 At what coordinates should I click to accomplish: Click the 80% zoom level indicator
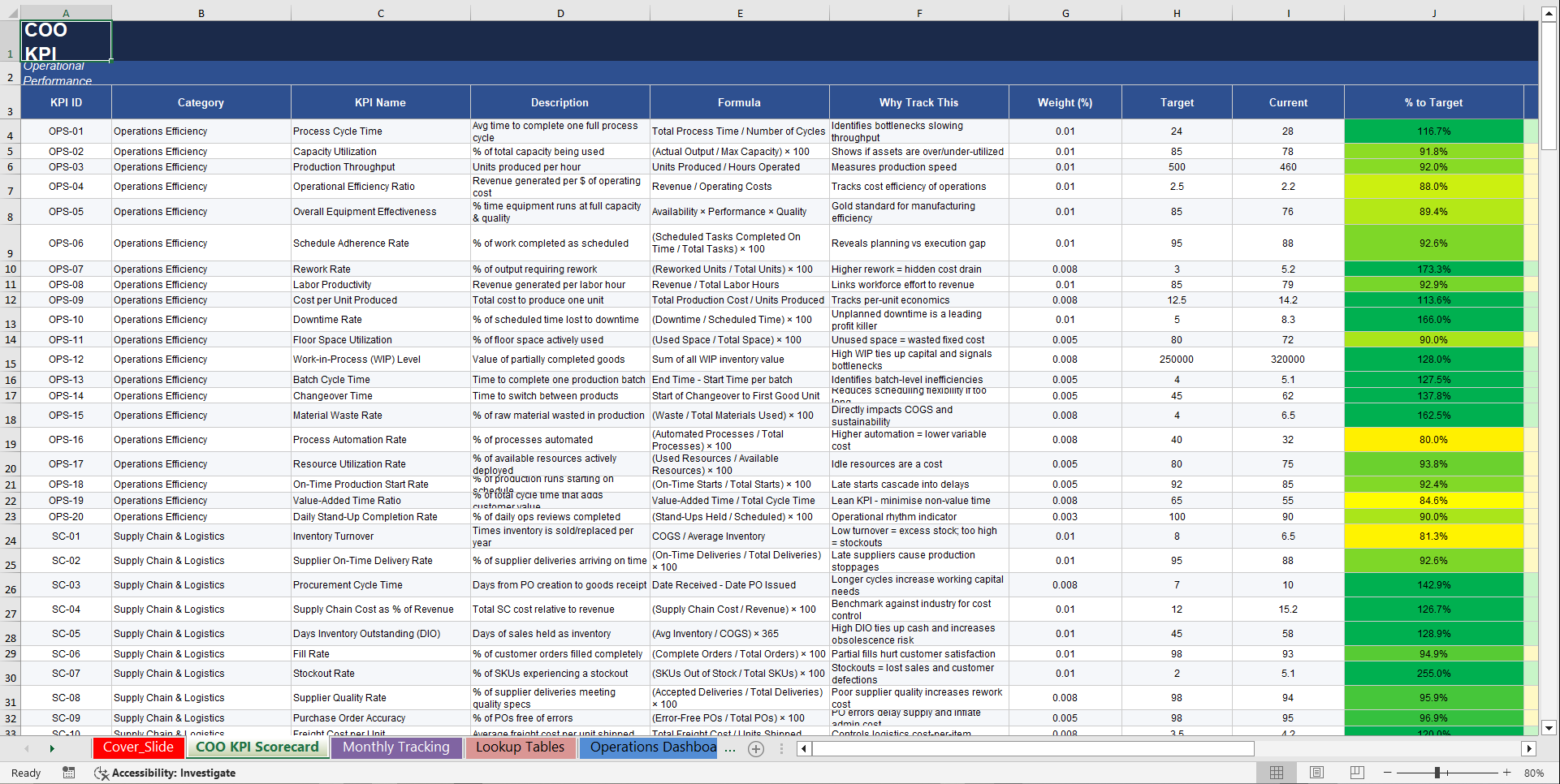coord(1533,773)
